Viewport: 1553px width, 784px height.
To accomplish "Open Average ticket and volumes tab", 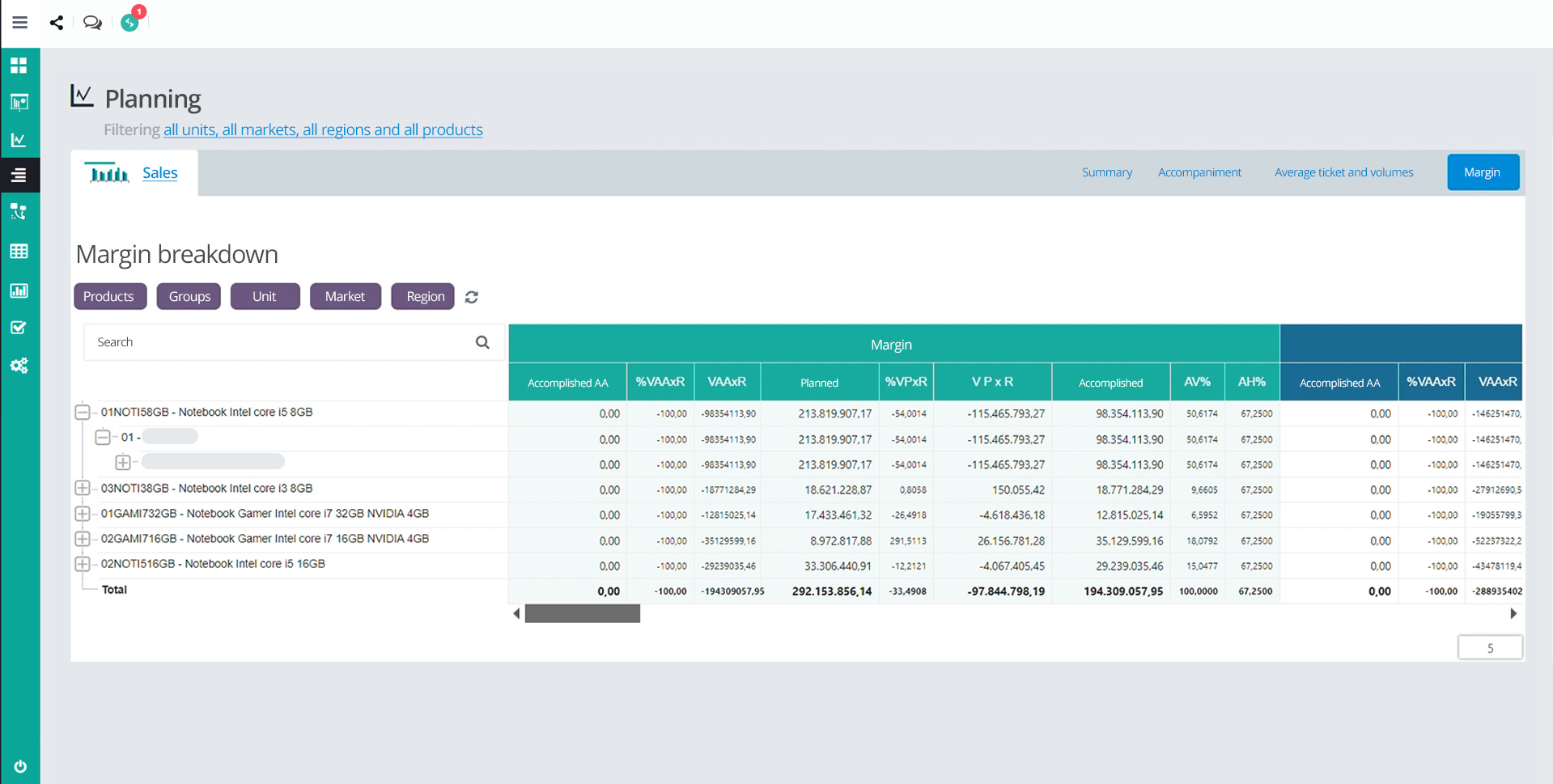I will (x=1343, y=172).
